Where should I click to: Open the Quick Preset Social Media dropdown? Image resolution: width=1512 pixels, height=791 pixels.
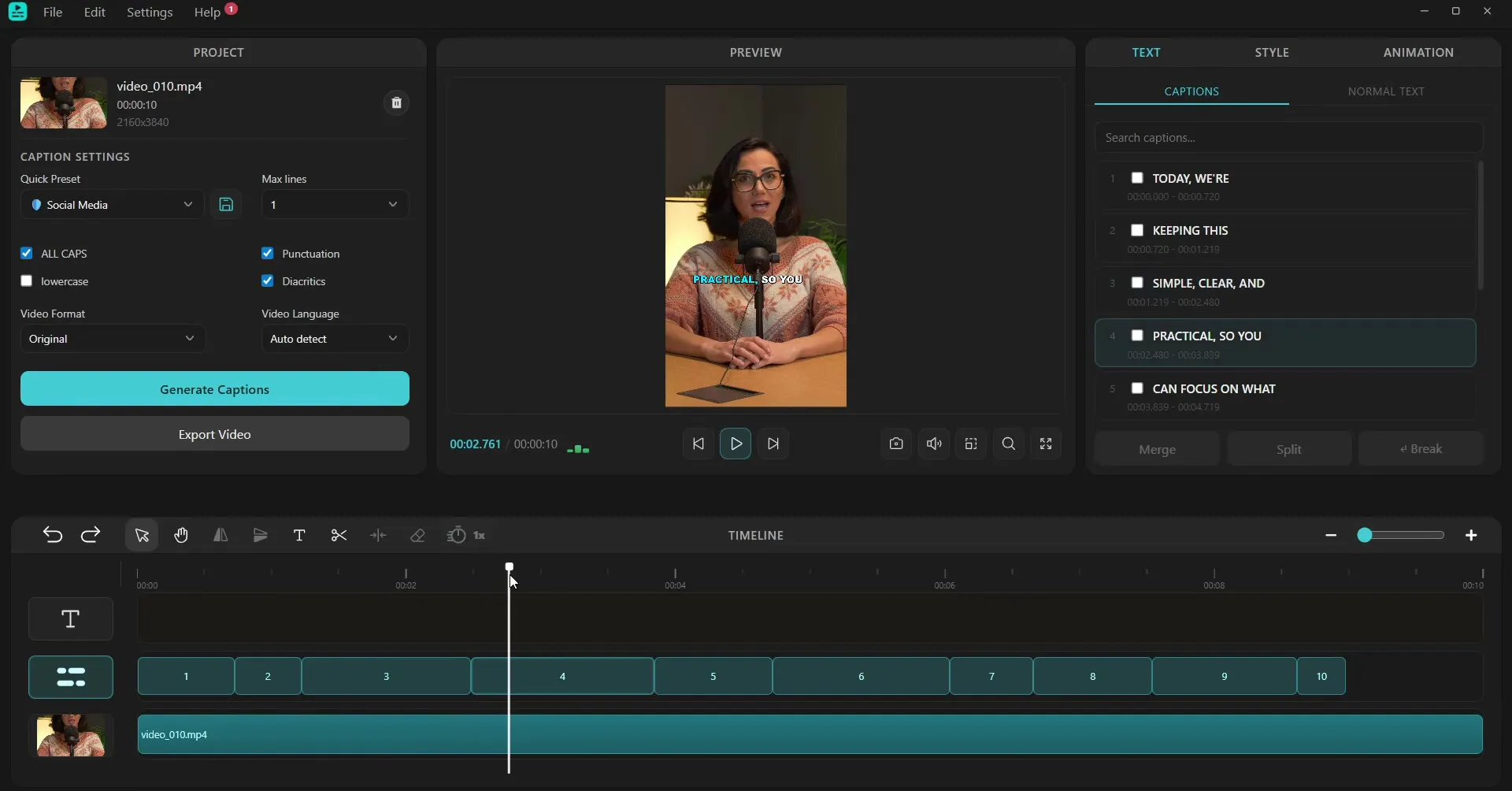click(x=112, y=205)
